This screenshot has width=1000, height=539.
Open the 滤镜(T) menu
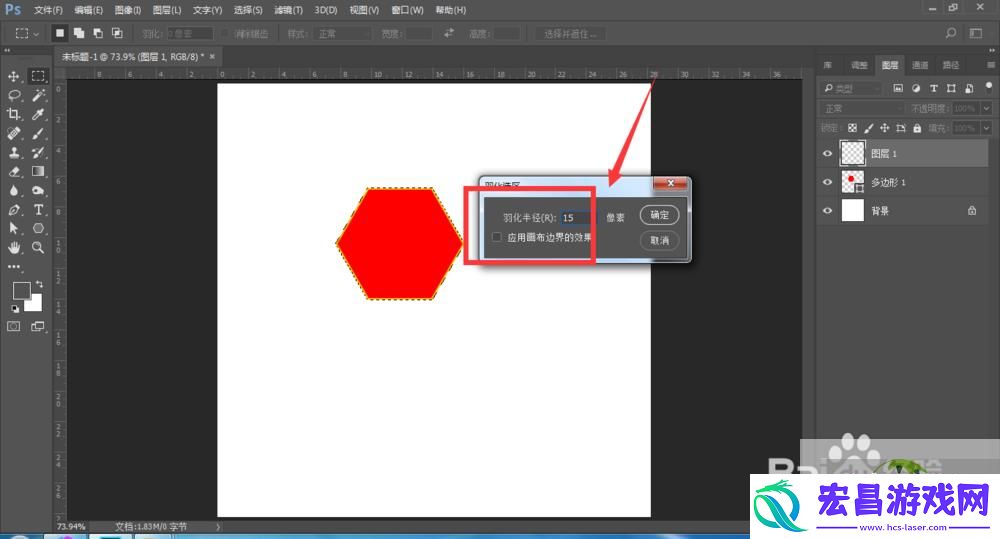pos(288,10)
